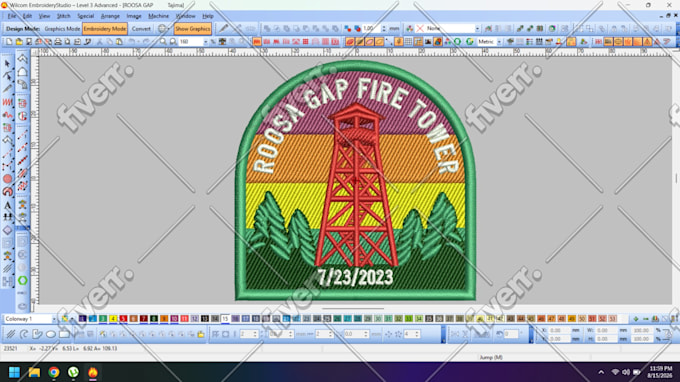This screenshot has height=382, width=680.
Task: Click the Open design folder icon
Action: click(x=19, y=42)
